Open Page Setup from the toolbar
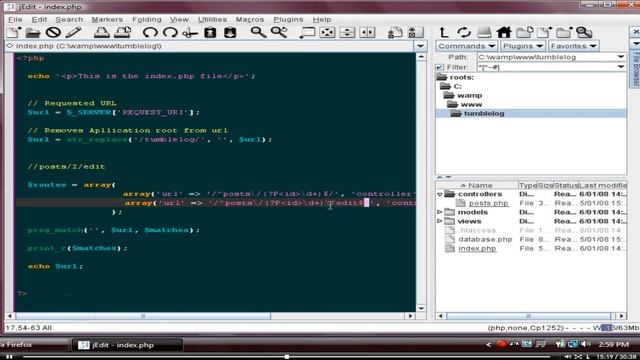 pyautogui.click(x=122, y=32)
